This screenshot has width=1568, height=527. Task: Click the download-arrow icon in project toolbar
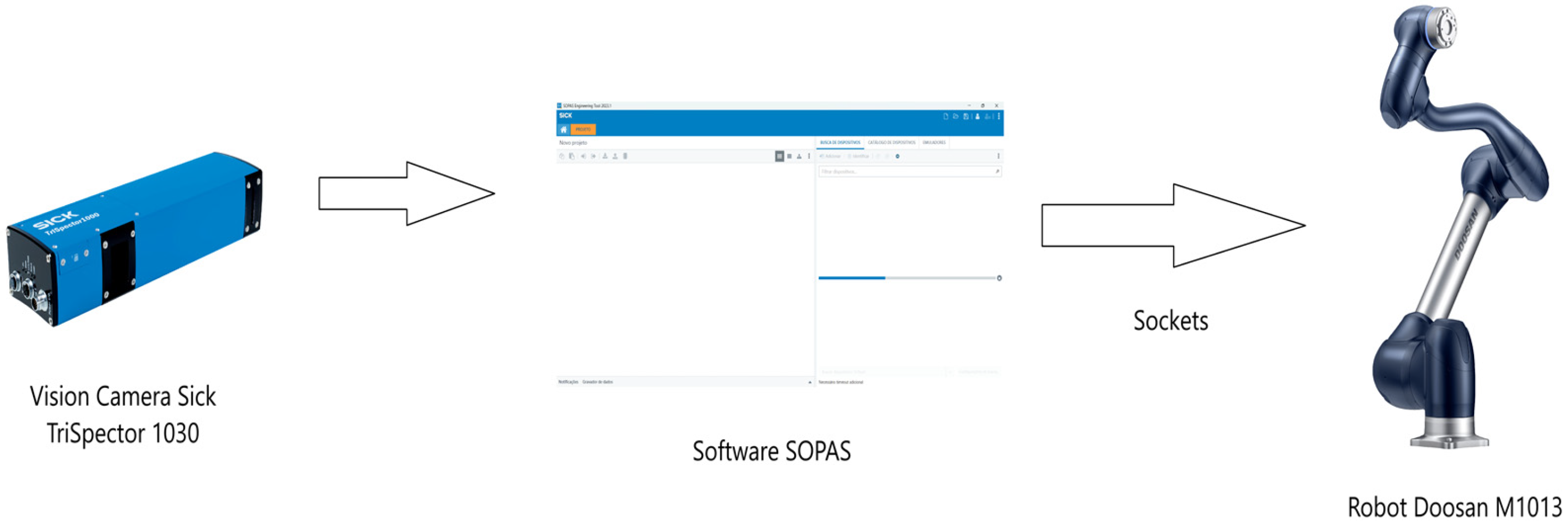click(x=605, y=156)
